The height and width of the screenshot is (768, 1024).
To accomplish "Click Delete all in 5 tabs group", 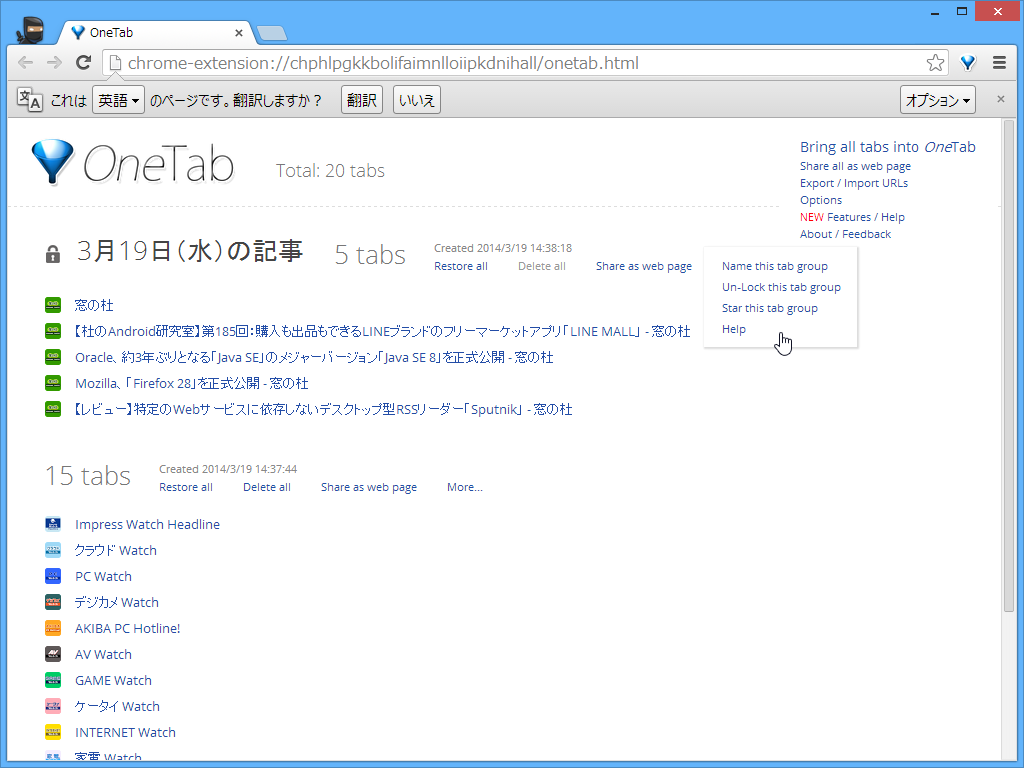I will pos(541,266).
